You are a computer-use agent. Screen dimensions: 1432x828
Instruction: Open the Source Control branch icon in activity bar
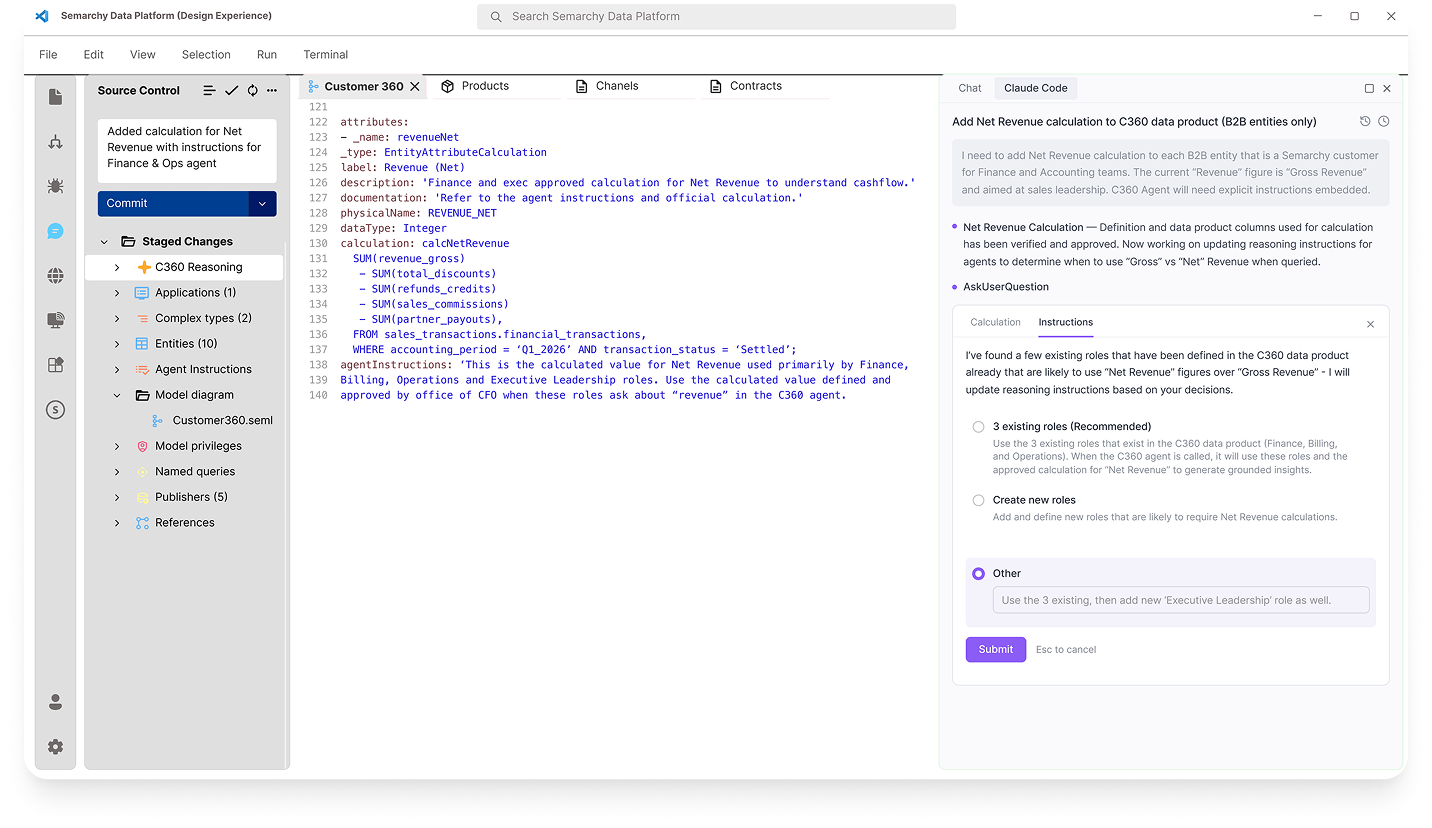coord(55,142)
